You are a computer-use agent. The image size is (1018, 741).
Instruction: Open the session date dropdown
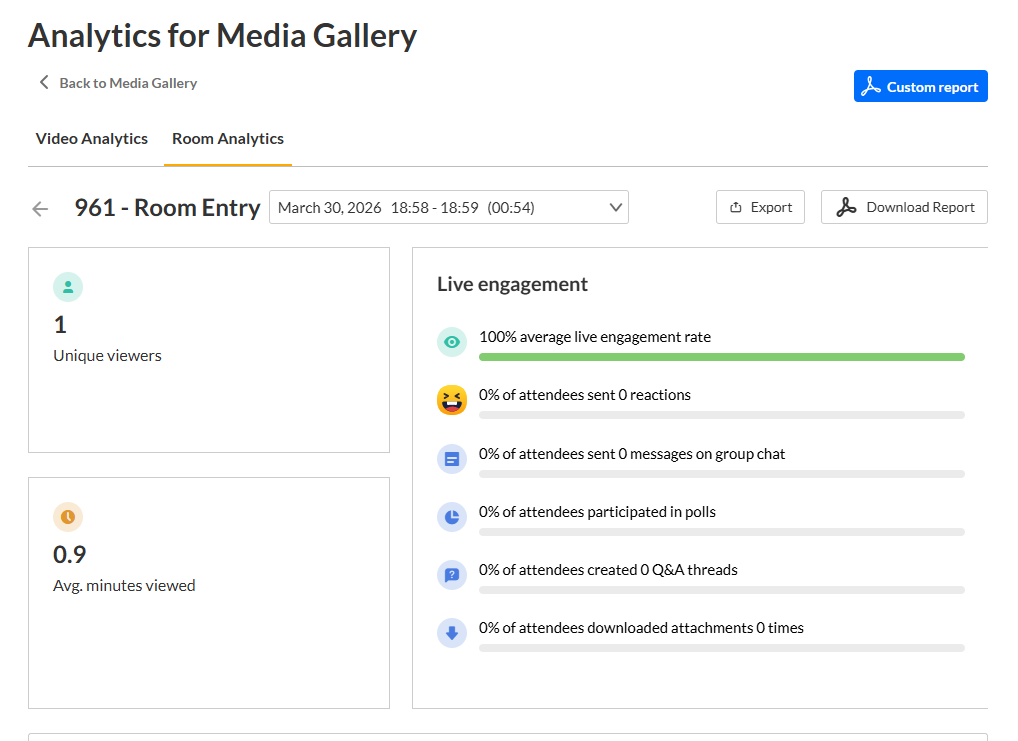click(448, 208)
